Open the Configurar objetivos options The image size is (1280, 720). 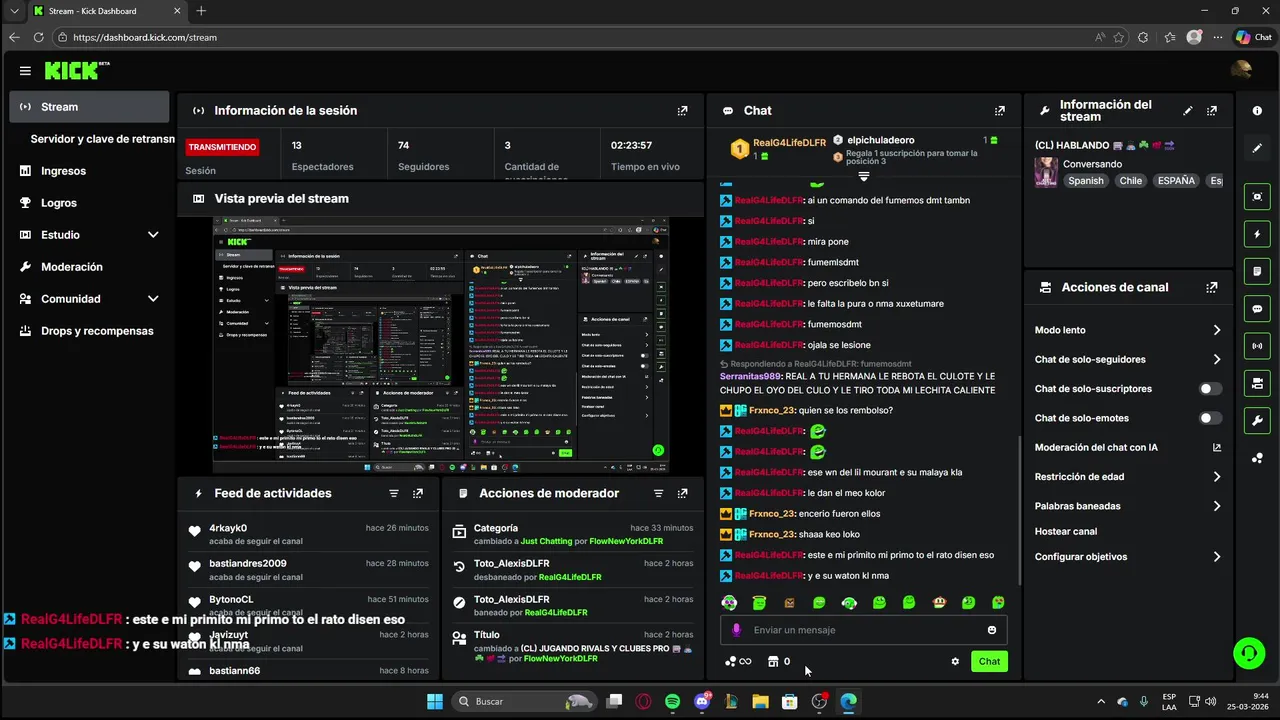[1127, 557]
